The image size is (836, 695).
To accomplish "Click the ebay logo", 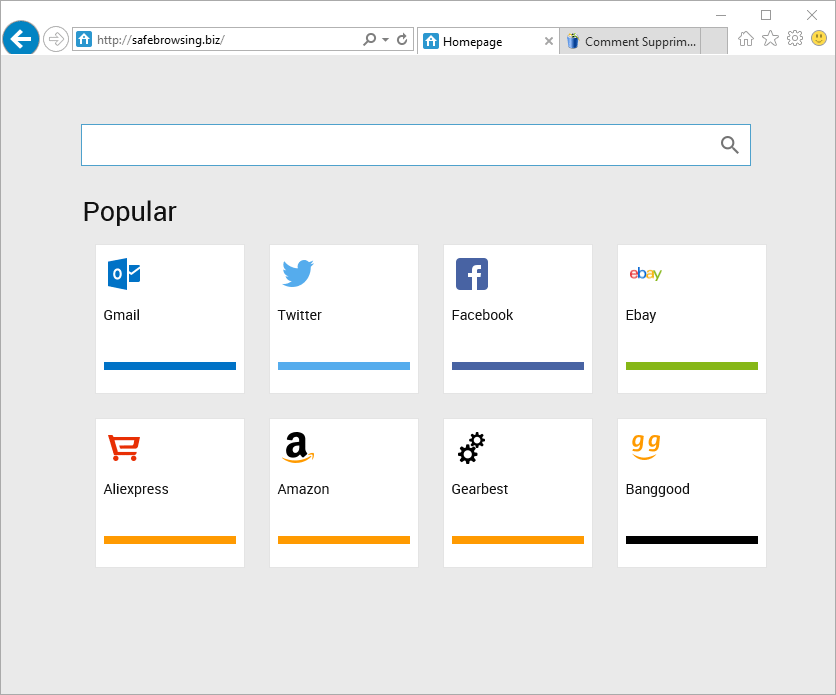I will [x=646, y=273].
